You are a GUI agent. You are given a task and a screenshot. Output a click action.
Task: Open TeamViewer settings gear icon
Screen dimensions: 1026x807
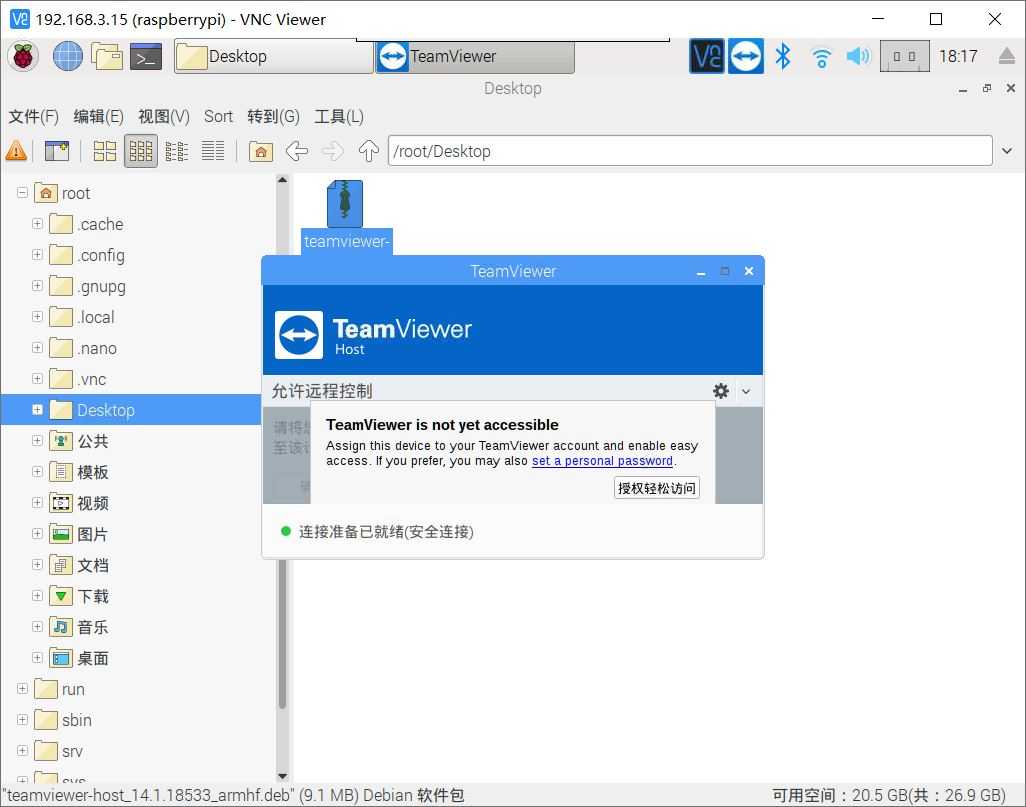pyautogui.click(x=720, y=391)
